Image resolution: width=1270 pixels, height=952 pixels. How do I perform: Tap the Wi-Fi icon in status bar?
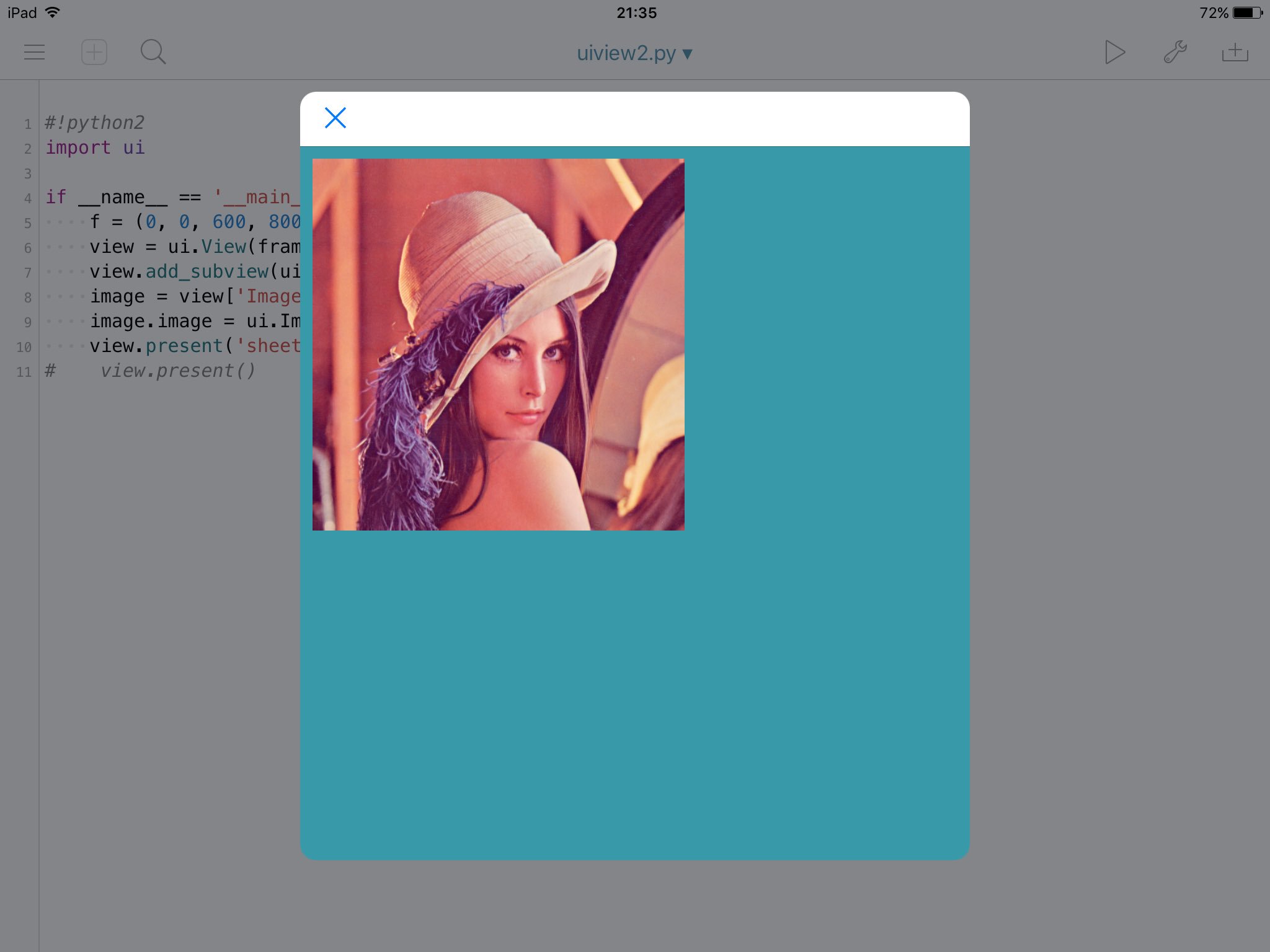tap(53, 12)
